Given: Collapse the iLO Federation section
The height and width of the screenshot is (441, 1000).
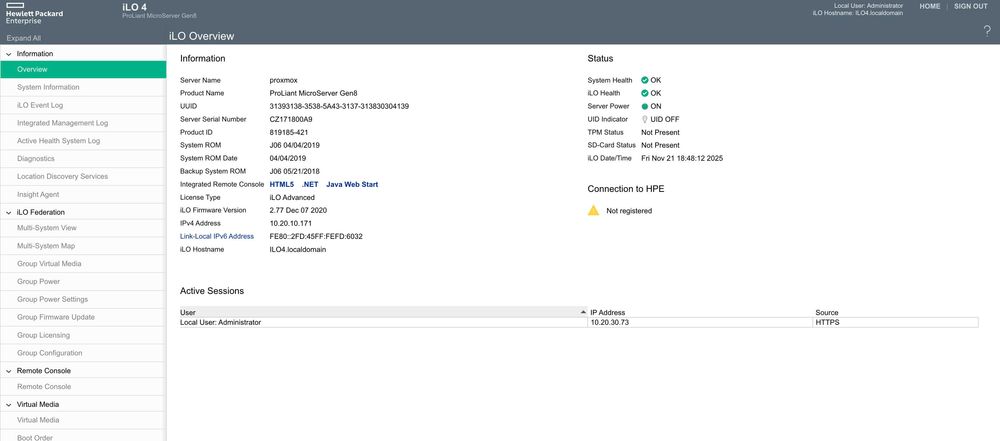Looking at the screenshot, I should click(x=8, y=213).
